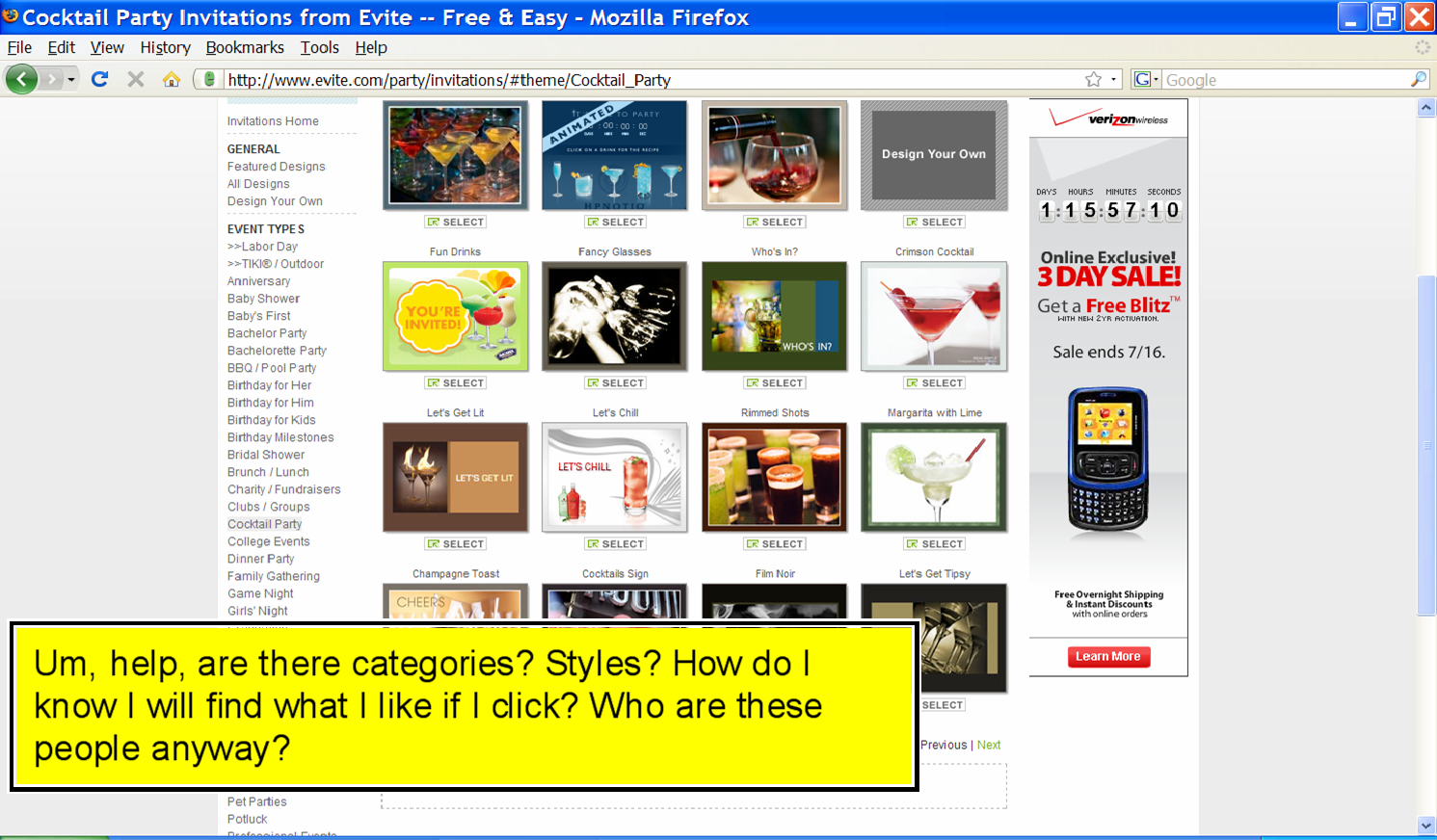Go to the Next page of designs

[989, 745]
